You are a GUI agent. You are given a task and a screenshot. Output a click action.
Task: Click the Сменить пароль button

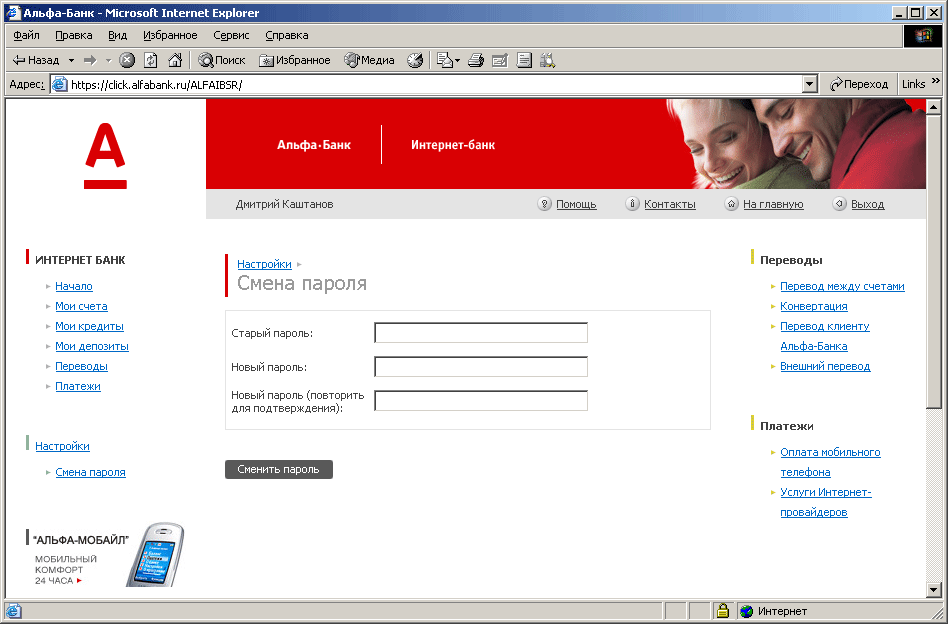[279, 469]
